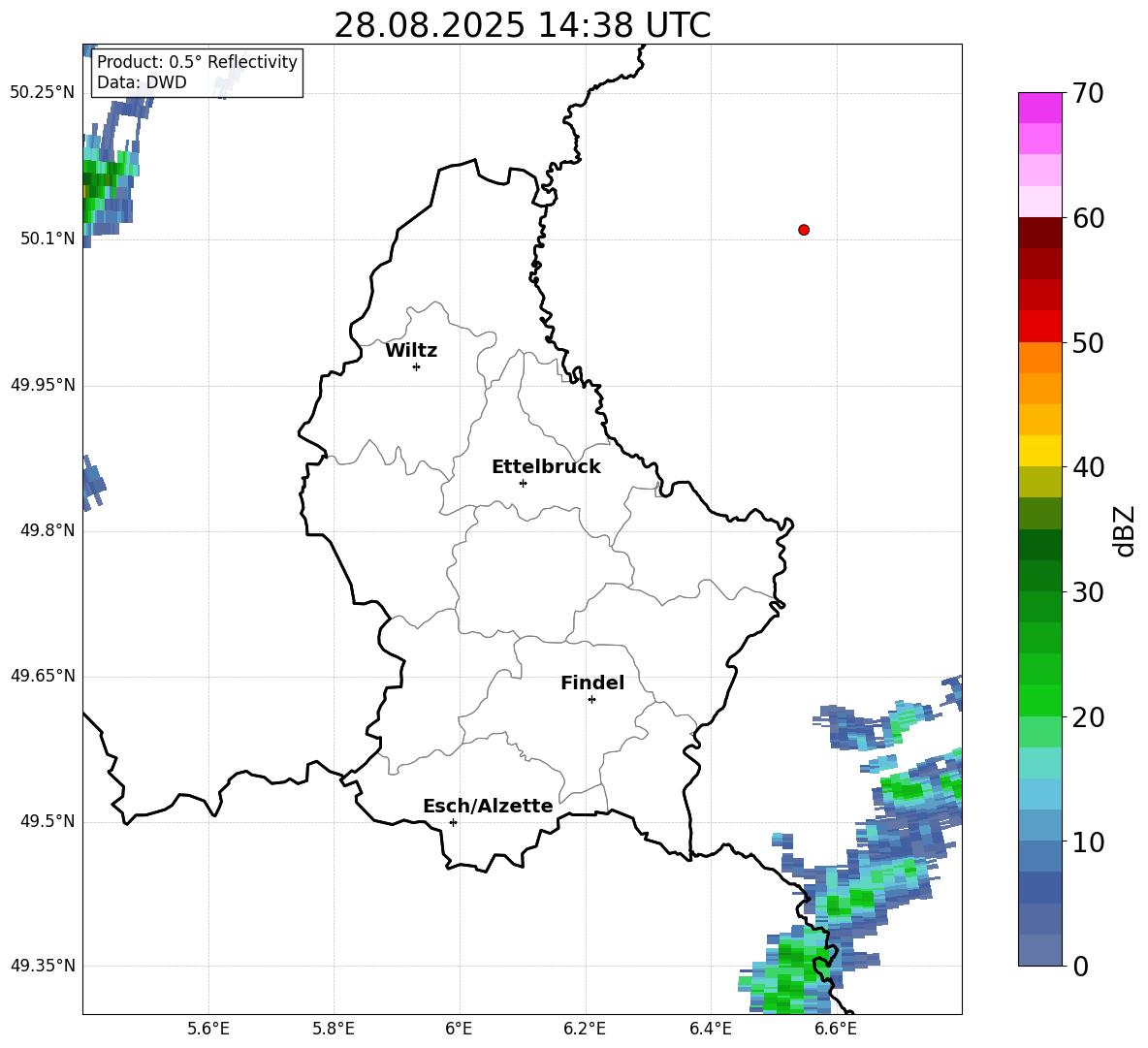Click the 0 colorbar tick label

coord(1080,966)
